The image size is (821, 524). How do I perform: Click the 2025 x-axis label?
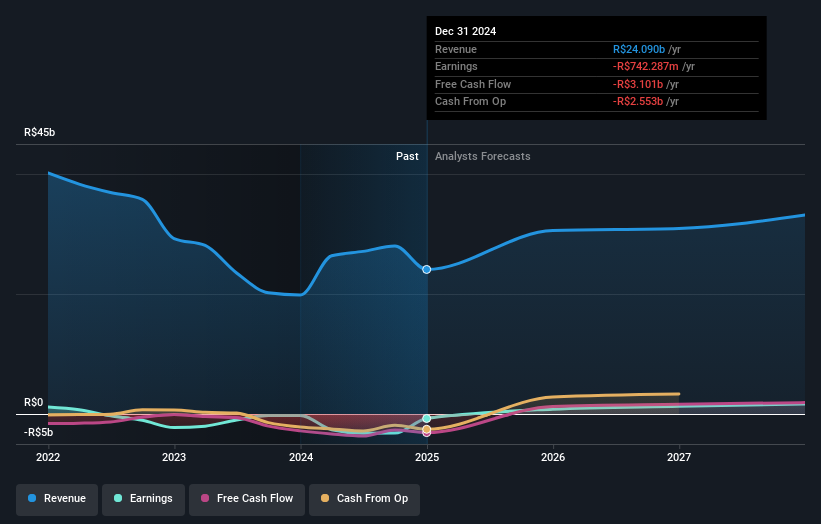click(427, 457)
